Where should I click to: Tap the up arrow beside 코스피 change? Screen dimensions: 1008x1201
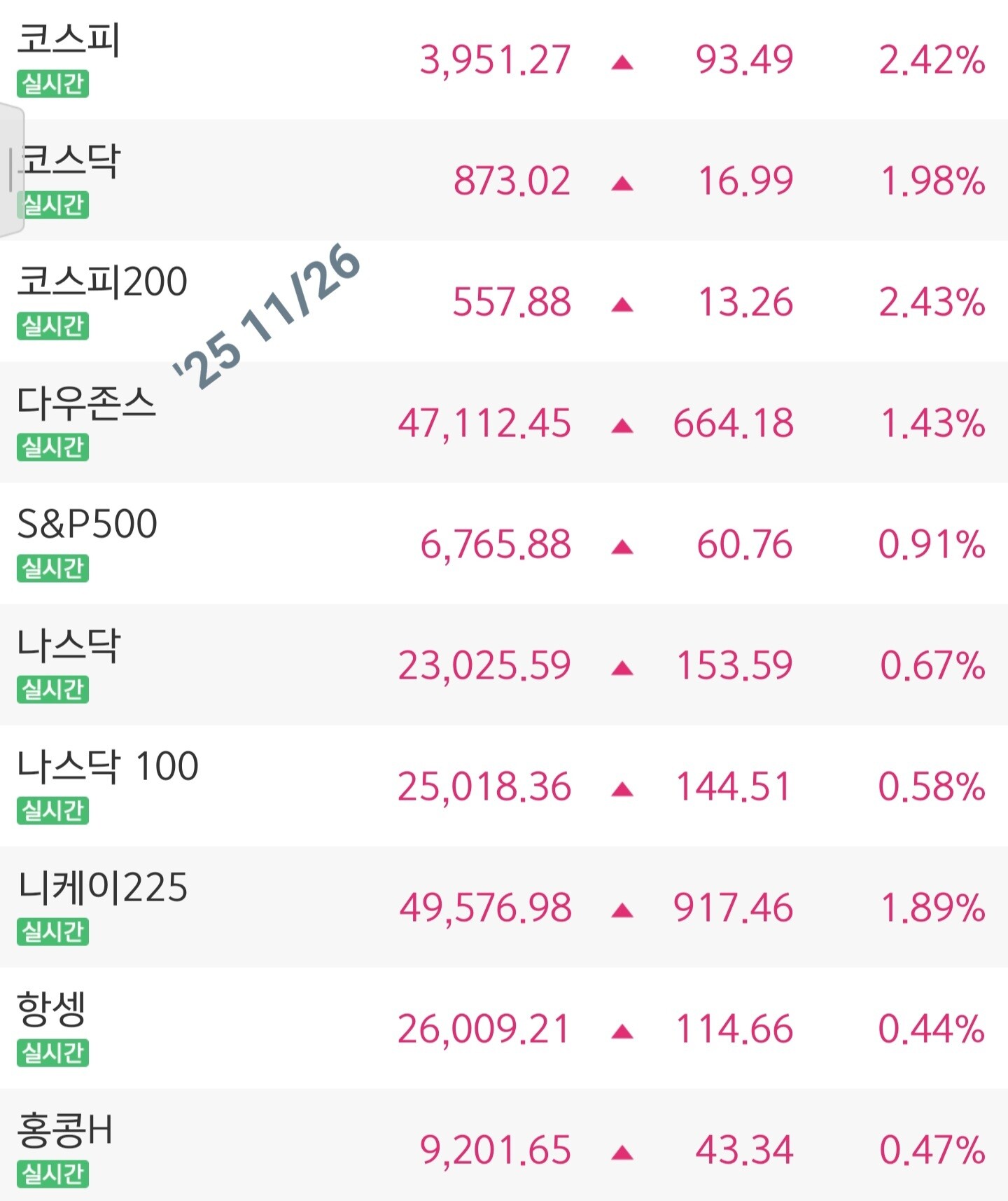click(x=622, y=63)
